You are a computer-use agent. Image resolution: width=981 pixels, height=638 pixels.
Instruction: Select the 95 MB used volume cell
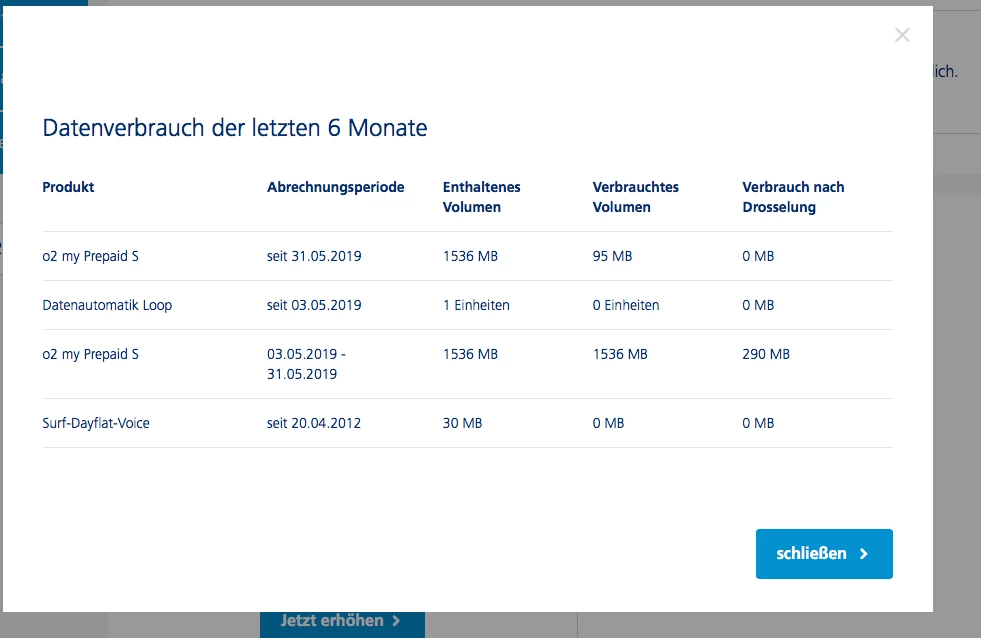click(x=612, y=256)
